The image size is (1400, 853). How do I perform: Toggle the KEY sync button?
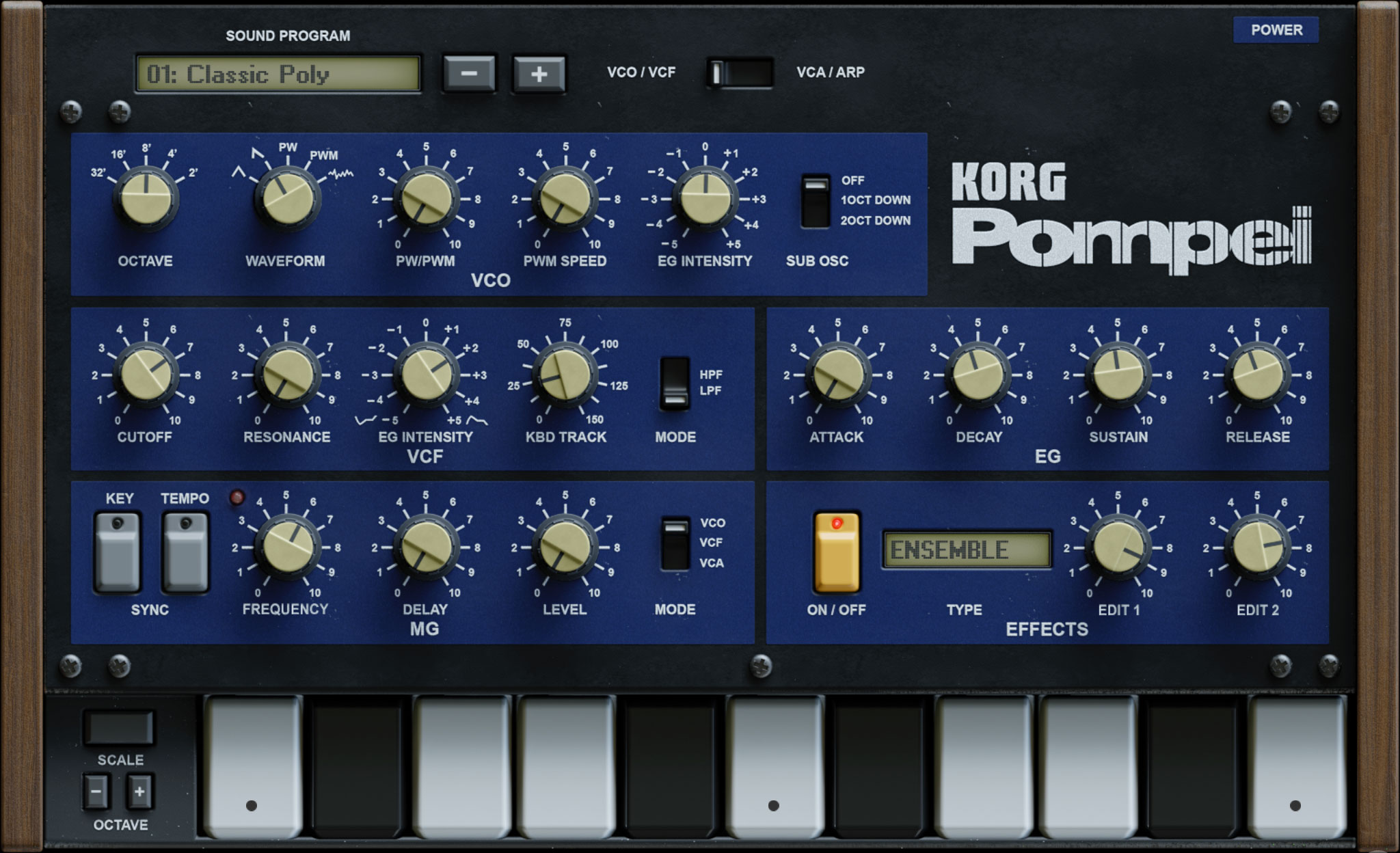pyautogui.click(x=118, y=552)
